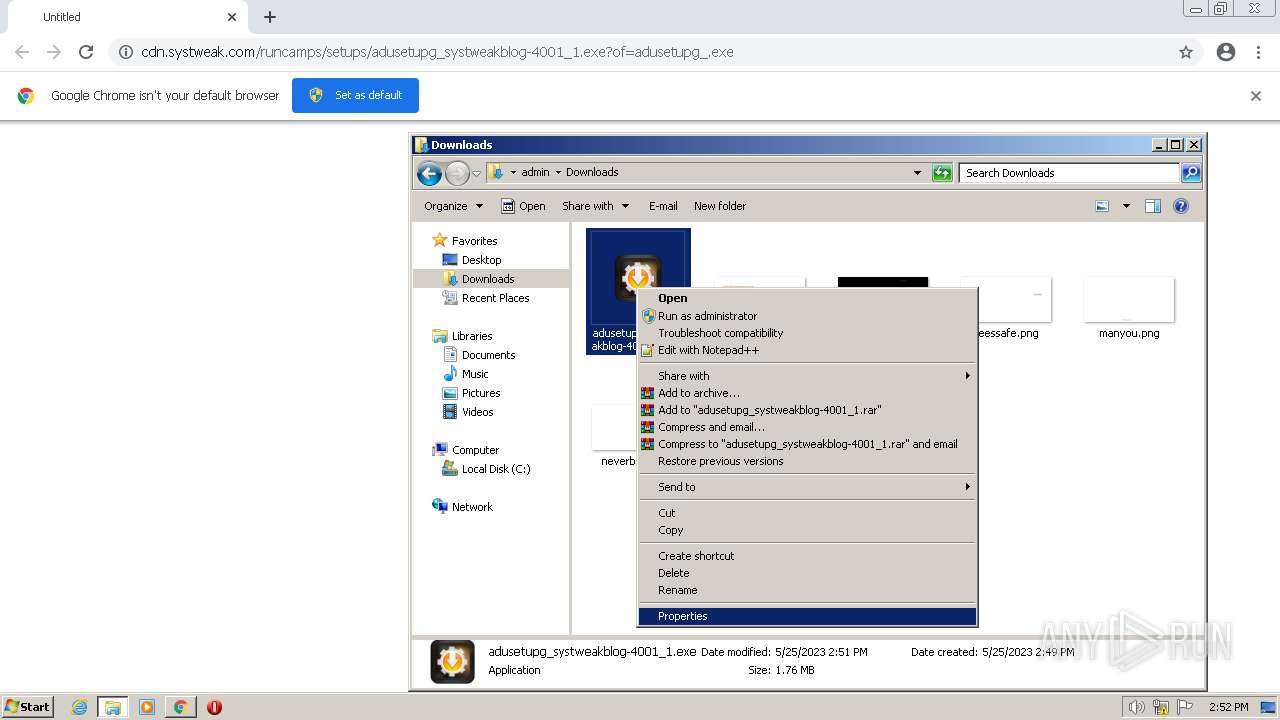Open the Documents library

coord(479,355)
